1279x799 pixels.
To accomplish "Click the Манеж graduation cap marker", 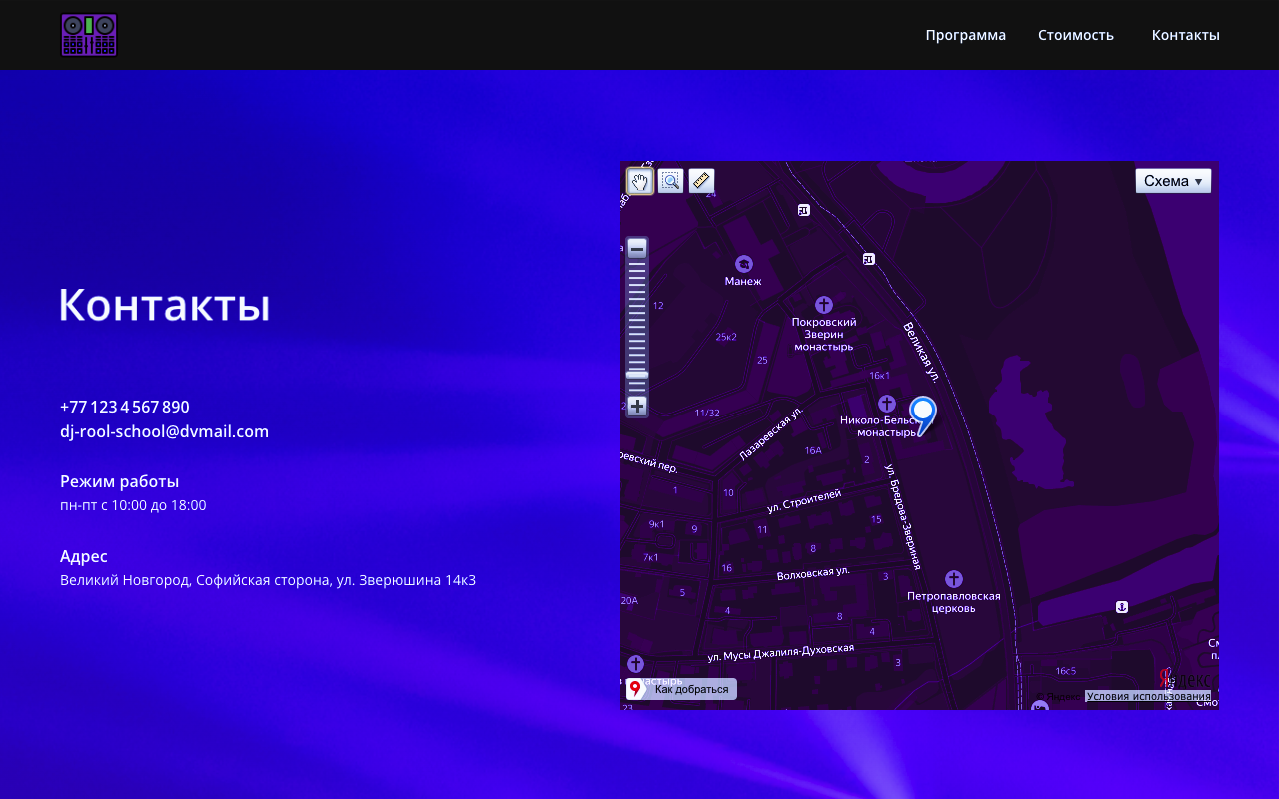I will tap(743, 264).
